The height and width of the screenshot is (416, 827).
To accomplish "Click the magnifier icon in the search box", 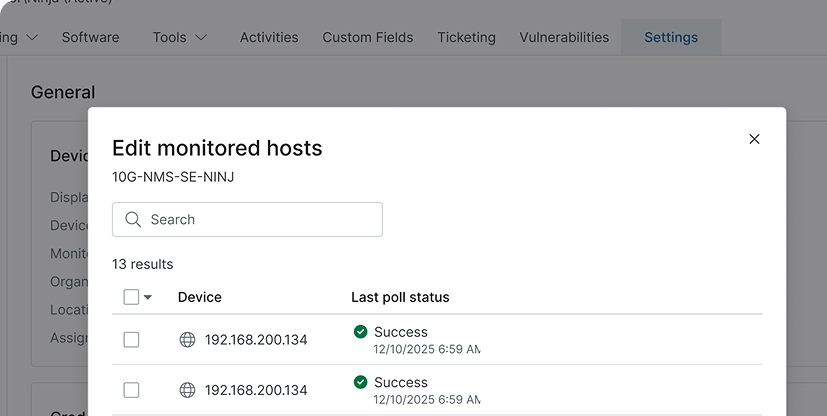I will (133, 219).
